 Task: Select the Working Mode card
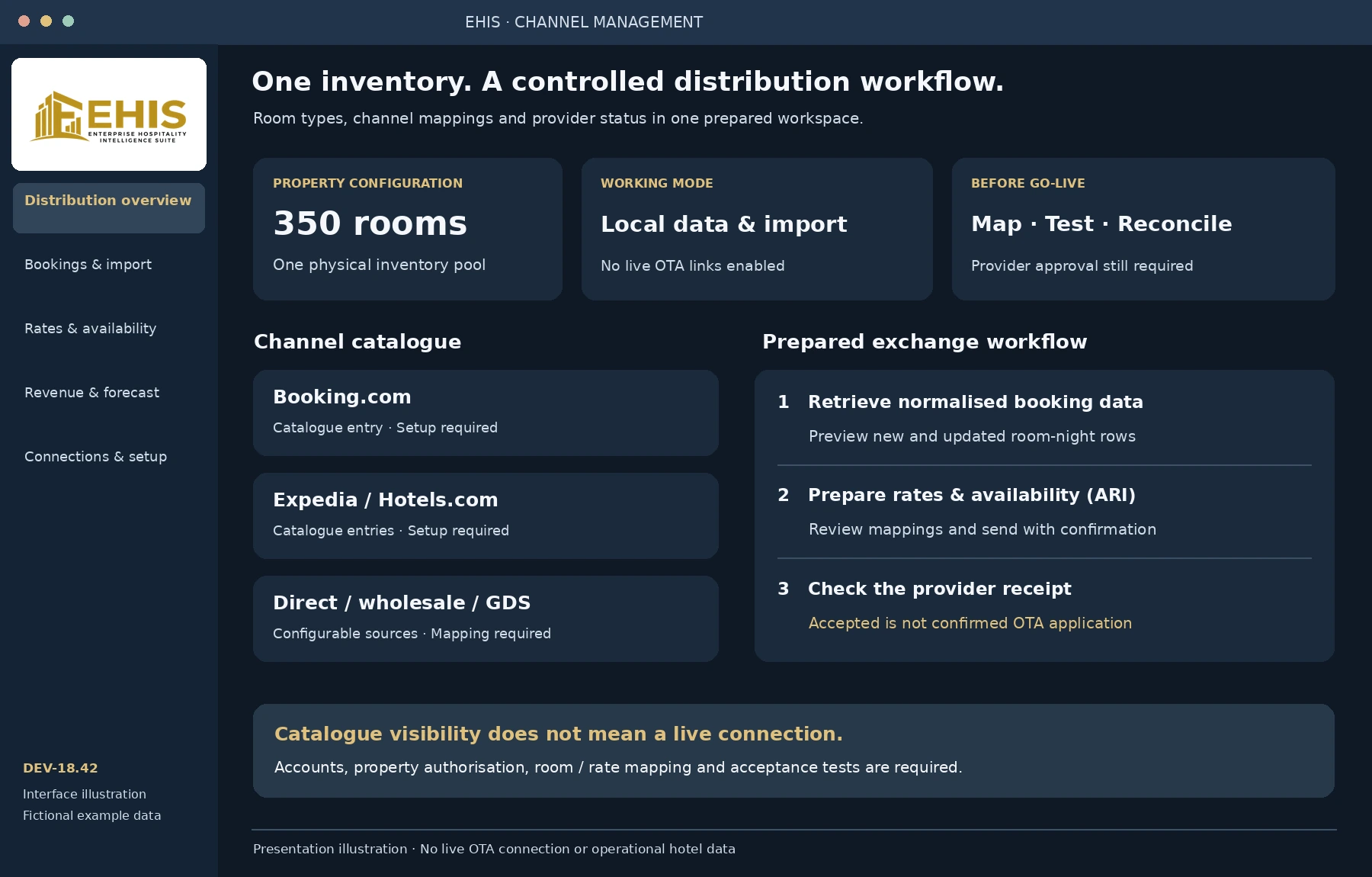(757, 229)
